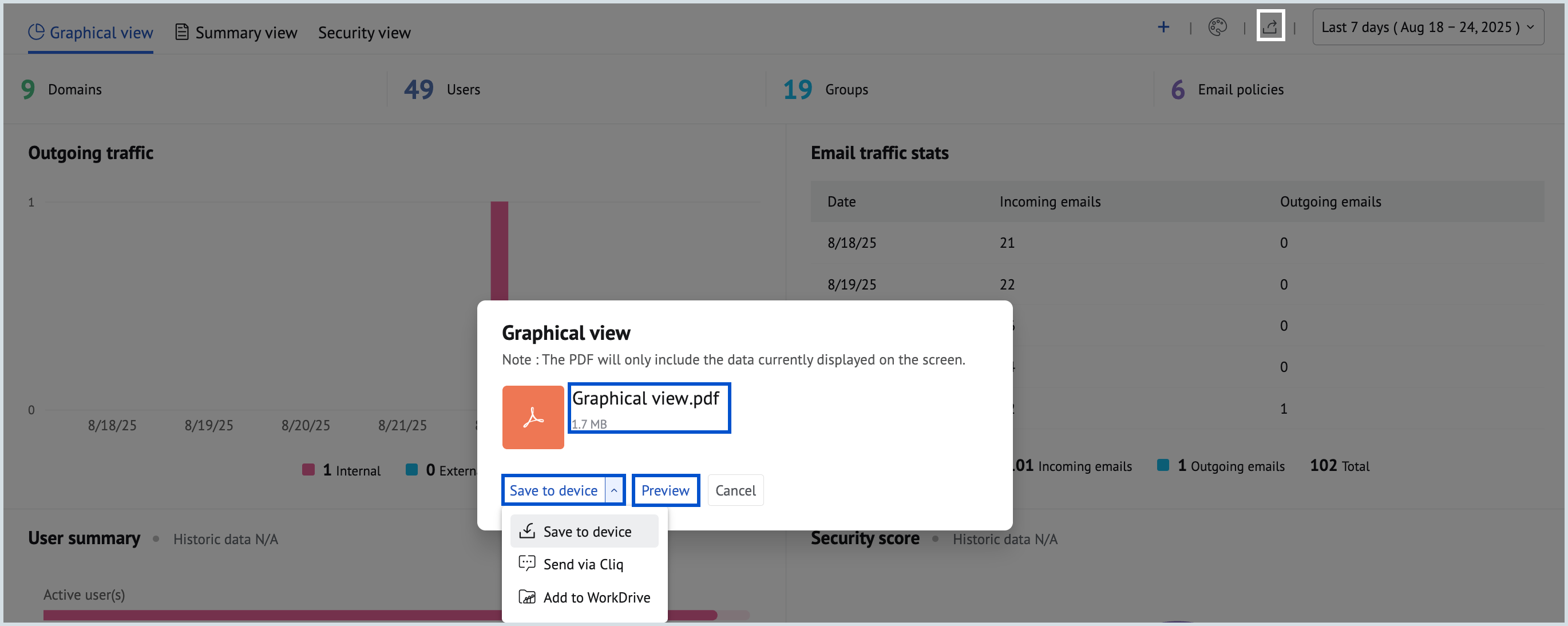
Task: Click the export/share icon in the toolbar
Action: pos(1270,27)
